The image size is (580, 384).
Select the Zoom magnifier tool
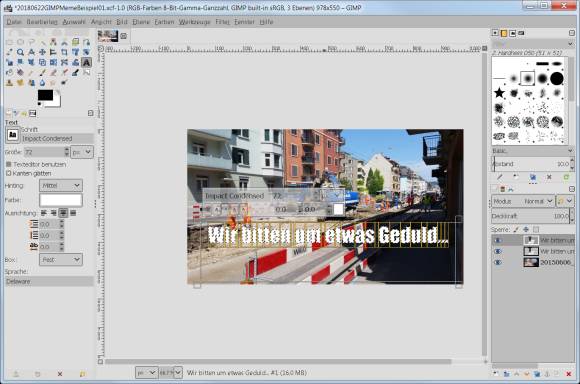[x=20, y=52]
